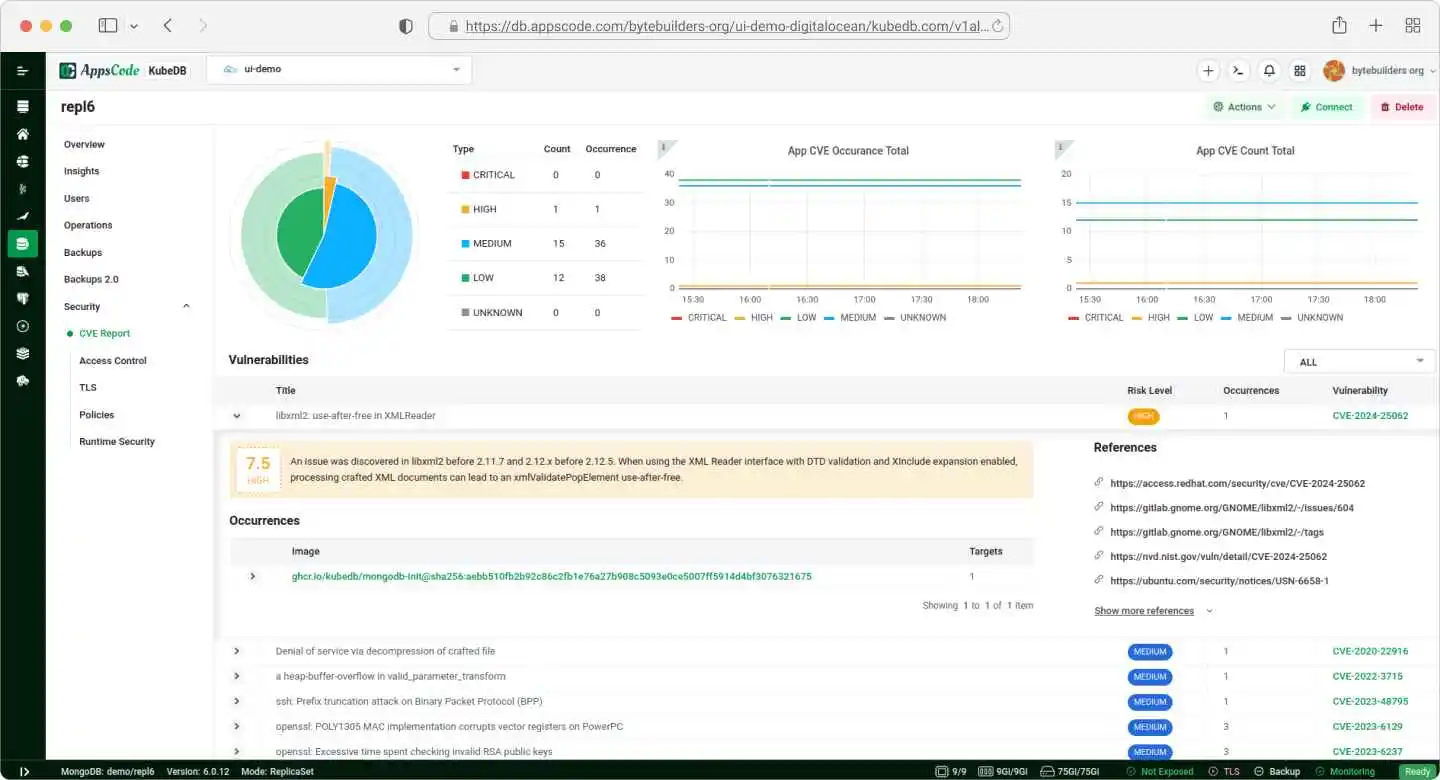
Task: Open the apps grid icon near the profile
Action: (1300, 70)
